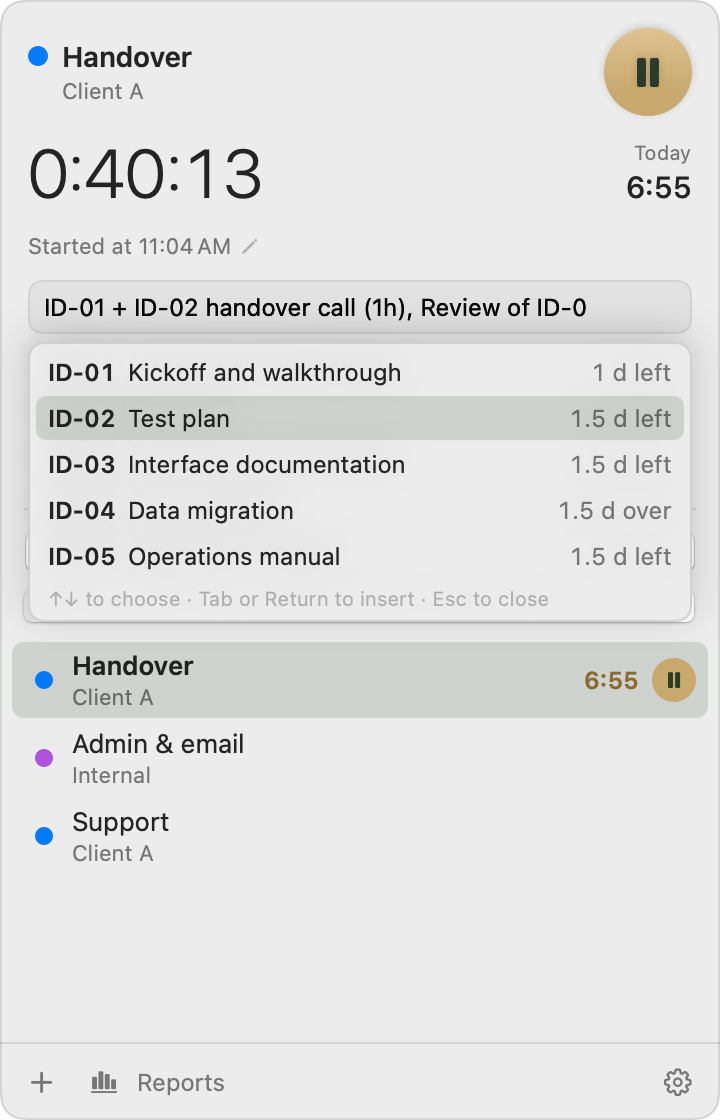The image size is (720, 1120).
Task: Click into the notes field with ID-01 text
Action: tap(360, 308)
